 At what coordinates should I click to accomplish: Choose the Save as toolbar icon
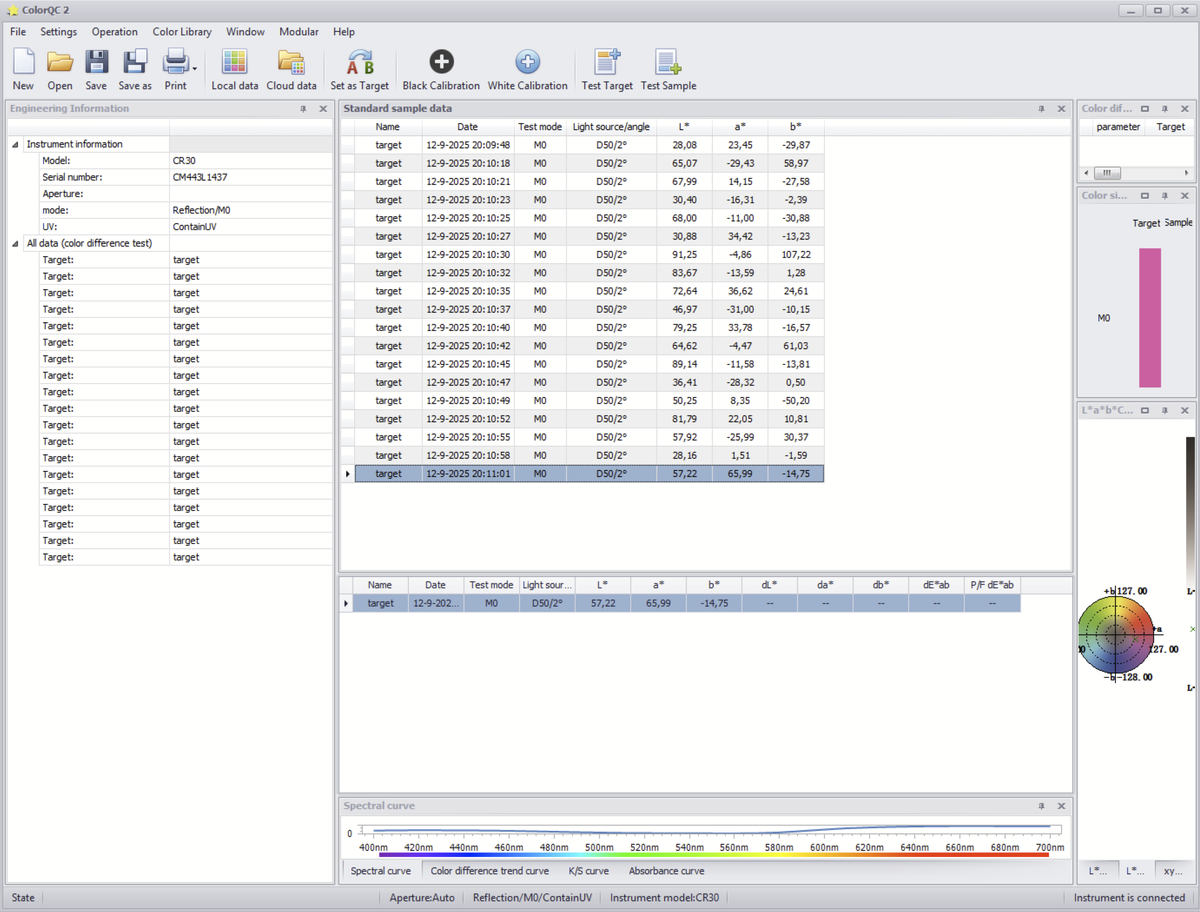135,70
